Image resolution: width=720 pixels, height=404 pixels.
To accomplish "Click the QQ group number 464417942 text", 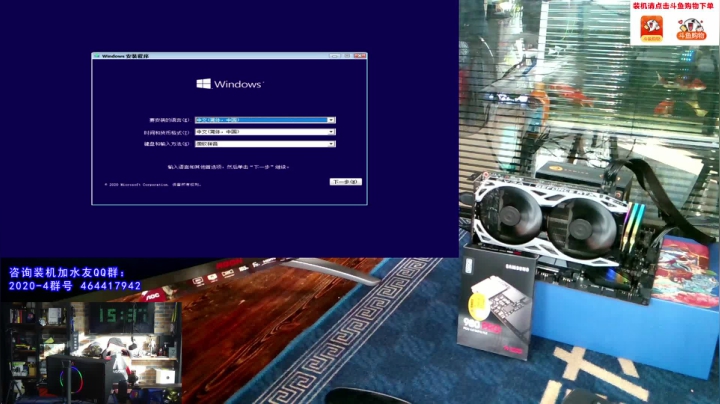I will (111, 286).
